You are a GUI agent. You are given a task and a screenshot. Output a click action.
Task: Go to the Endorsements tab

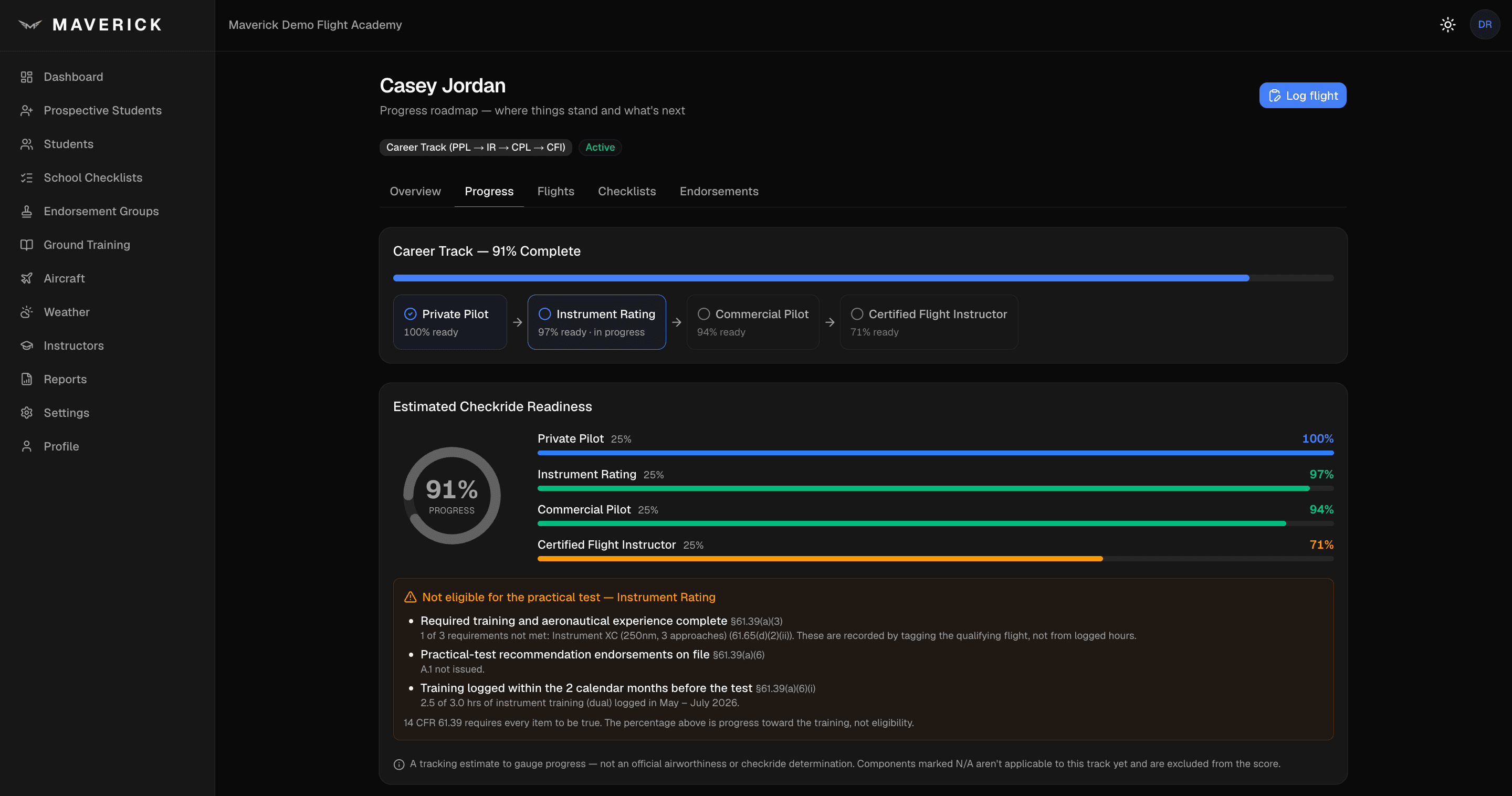pyautogui.click(x=719, y=191)
